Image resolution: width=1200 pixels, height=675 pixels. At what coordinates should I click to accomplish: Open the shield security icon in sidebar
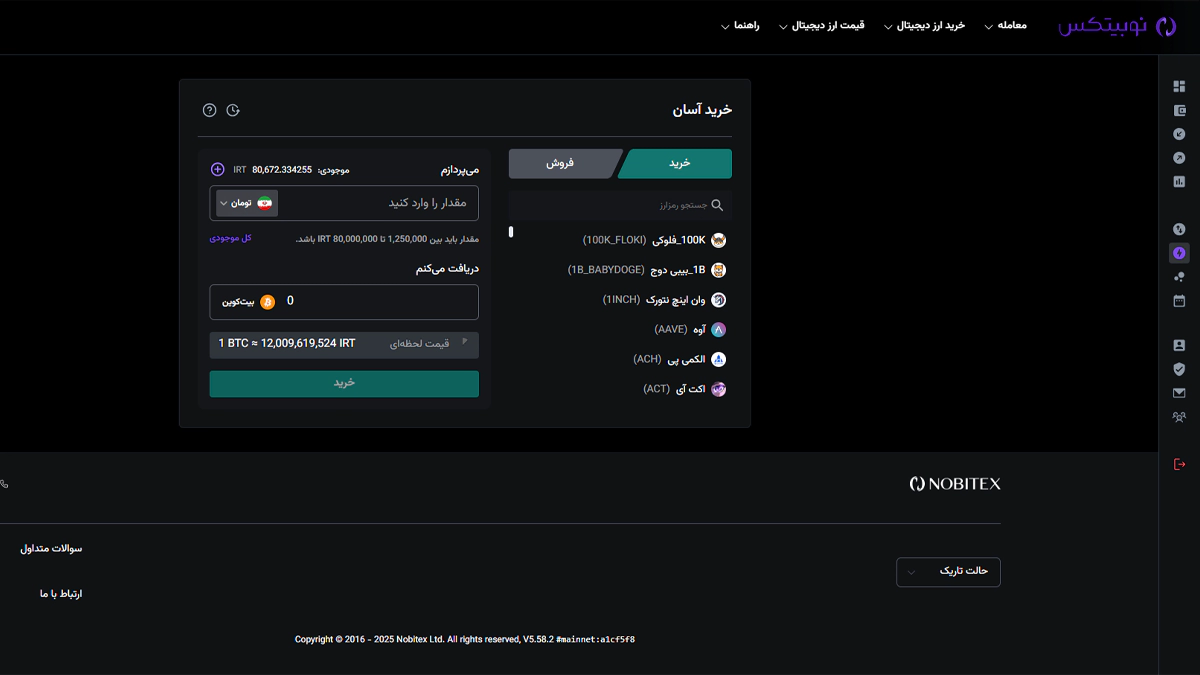click(1179, 369)
